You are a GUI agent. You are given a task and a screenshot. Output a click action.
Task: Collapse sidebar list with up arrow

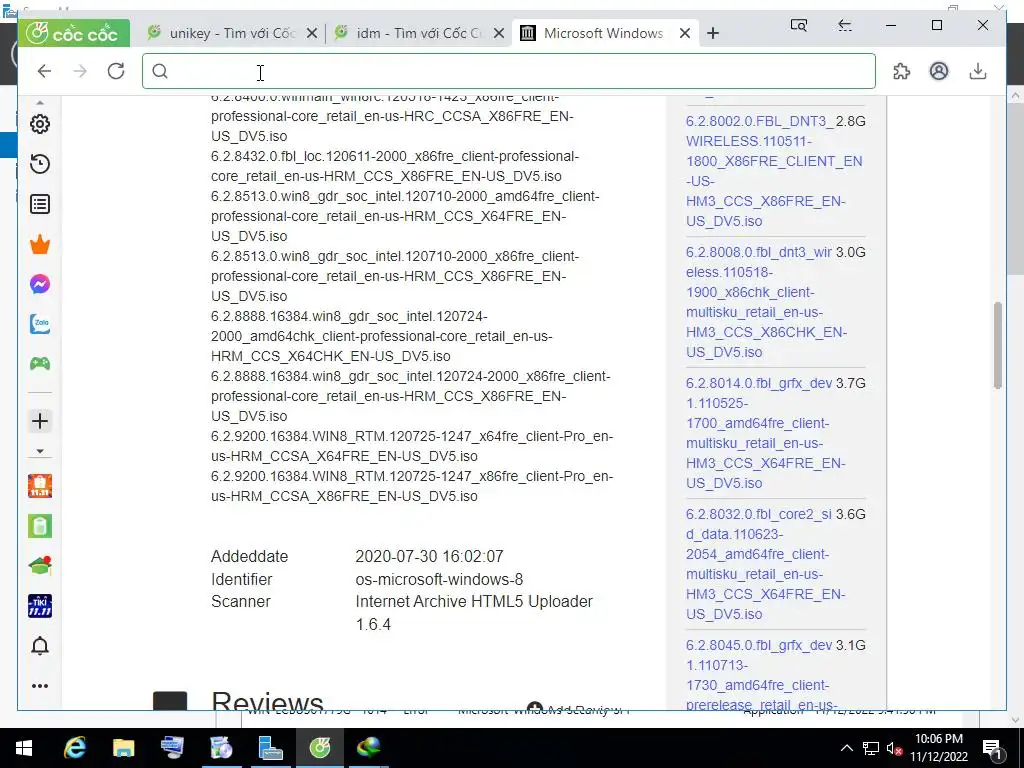click(x=40, y=103)
